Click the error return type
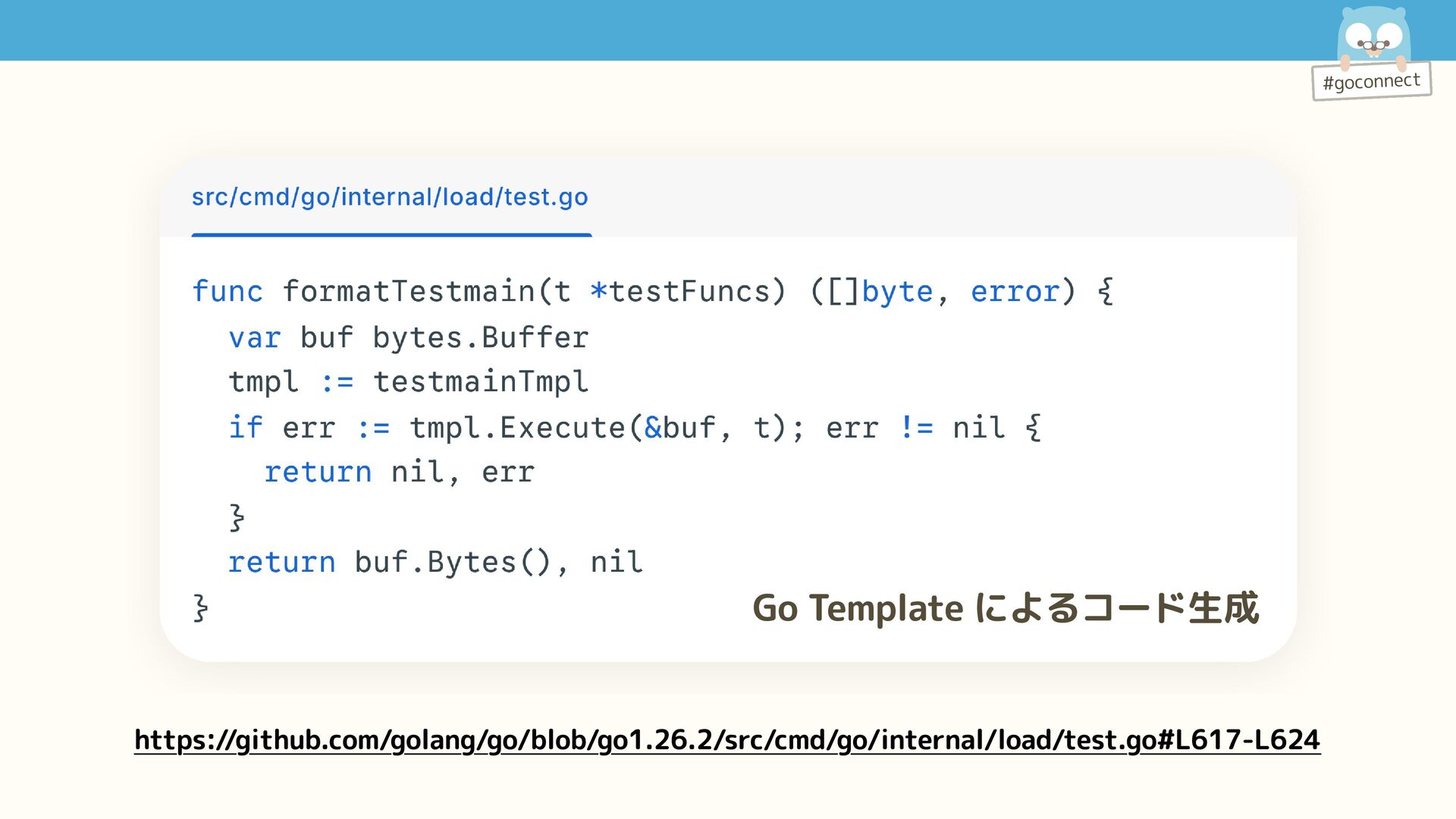The height and width of the screenshot is (819, 1456). 1015,291
